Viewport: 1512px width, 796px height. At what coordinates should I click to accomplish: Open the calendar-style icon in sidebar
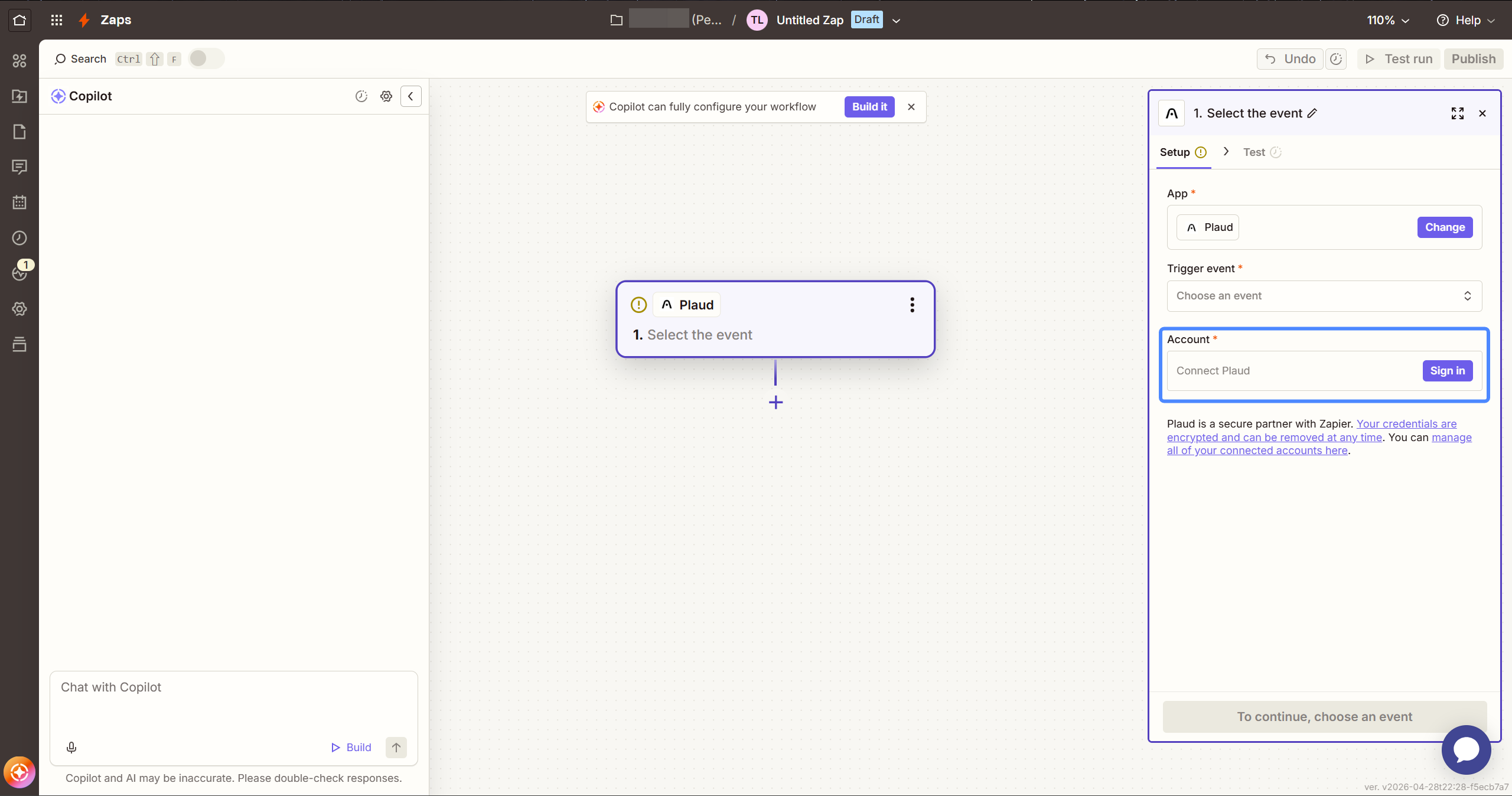point(19,203)
